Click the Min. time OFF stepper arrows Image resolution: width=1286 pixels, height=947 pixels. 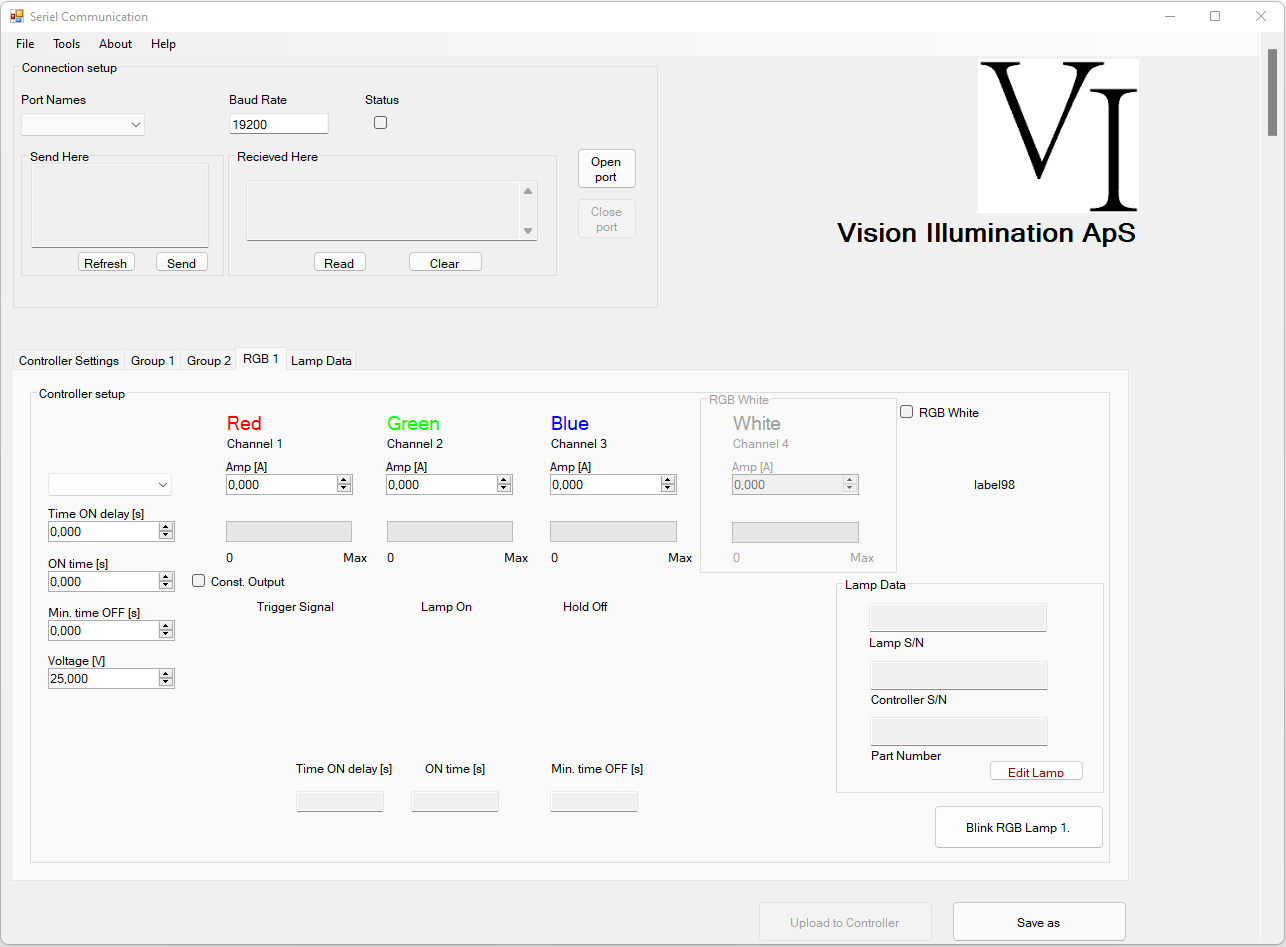point(166,630)
